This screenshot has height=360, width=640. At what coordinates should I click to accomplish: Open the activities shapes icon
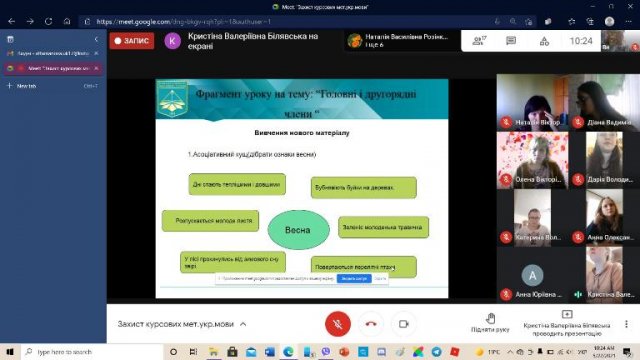(x=544, y=41)
